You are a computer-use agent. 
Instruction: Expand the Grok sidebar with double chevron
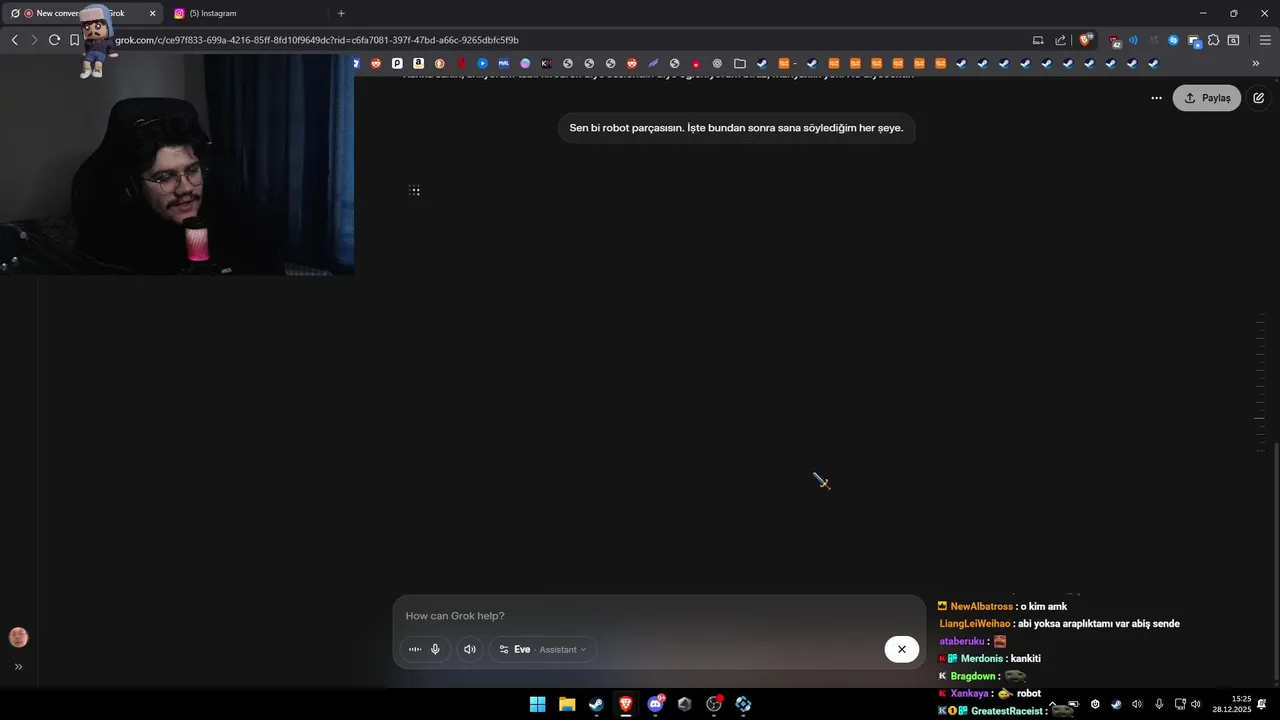[18, 666]
